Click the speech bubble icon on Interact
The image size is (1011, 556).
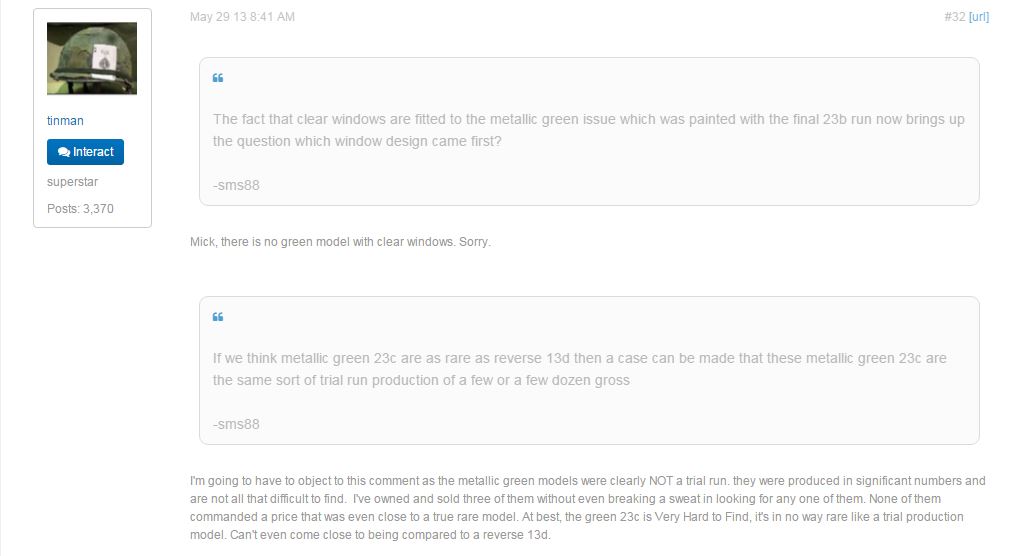tap(64, 152)
